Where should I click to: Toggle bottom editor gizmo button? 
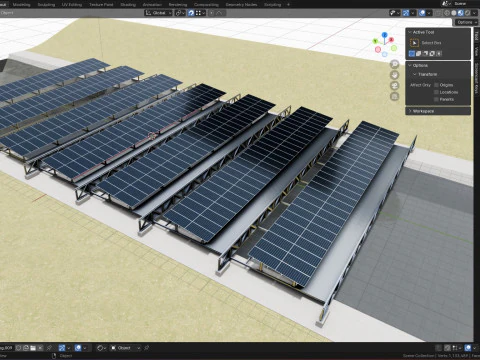[62, 348]
